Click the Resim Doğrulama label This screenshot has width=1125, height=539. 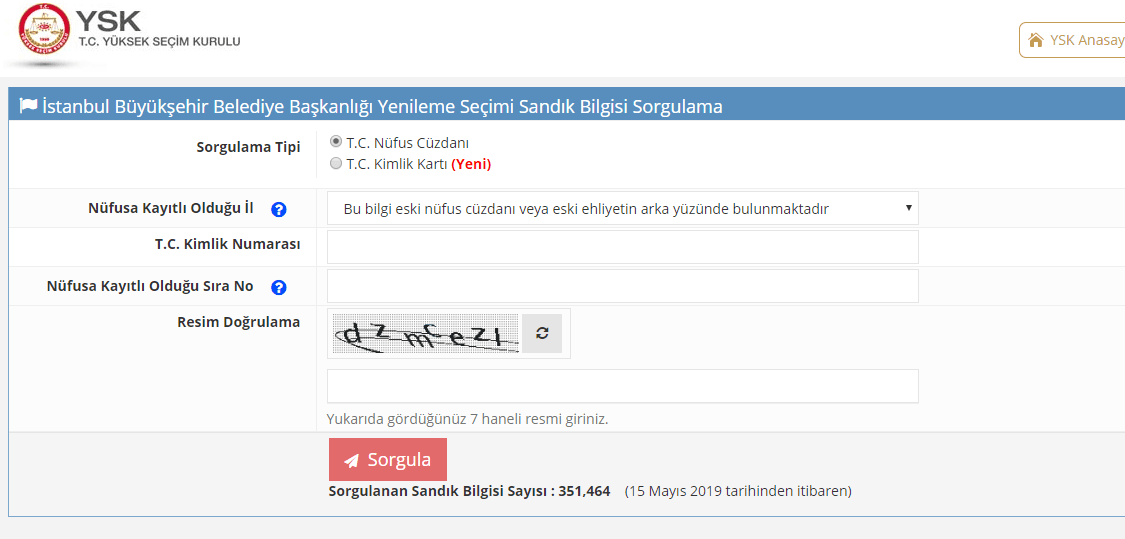pos(238,322)
